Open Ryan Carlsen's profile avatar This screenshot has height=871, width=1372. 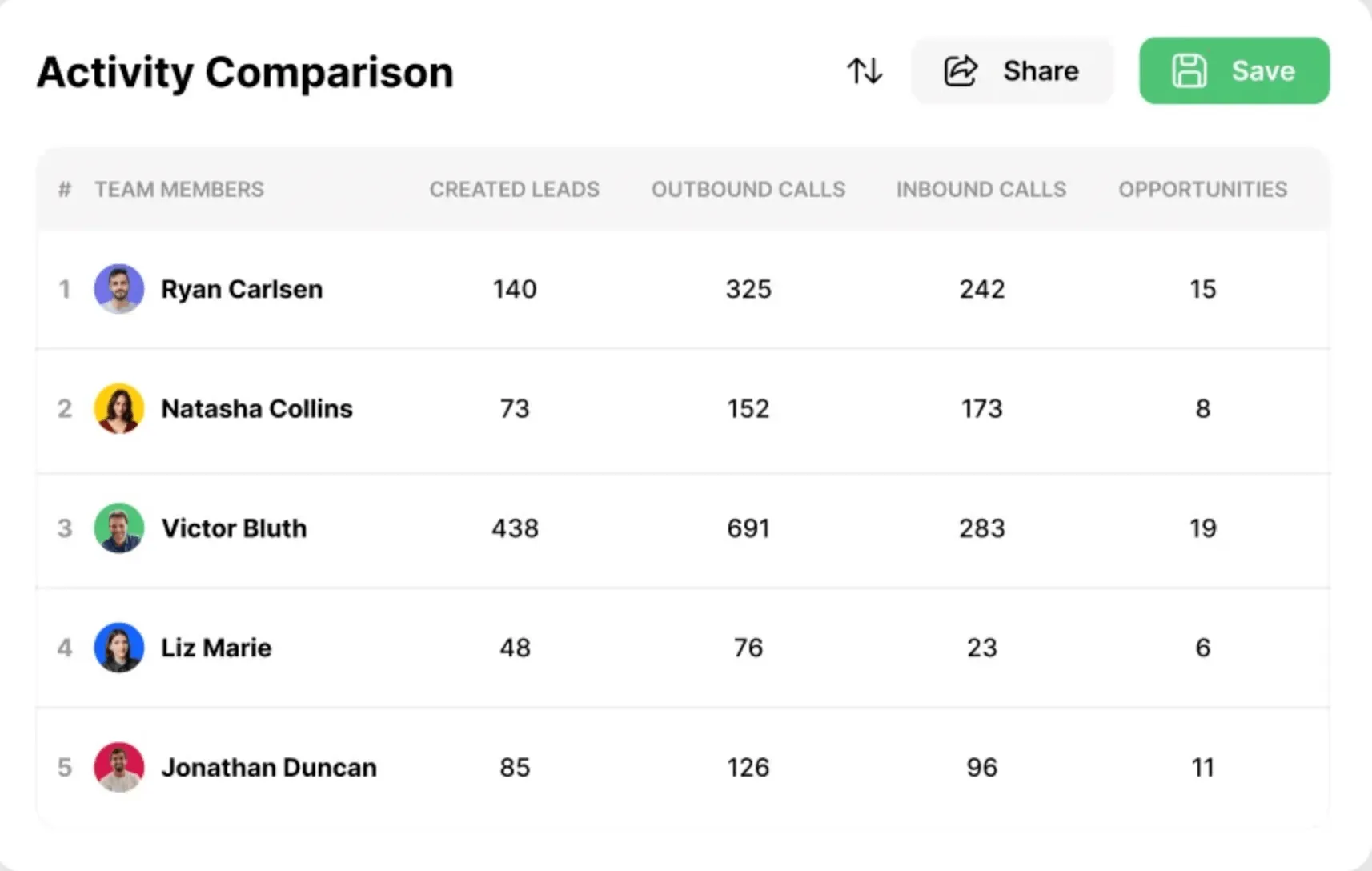pos(118,289)
